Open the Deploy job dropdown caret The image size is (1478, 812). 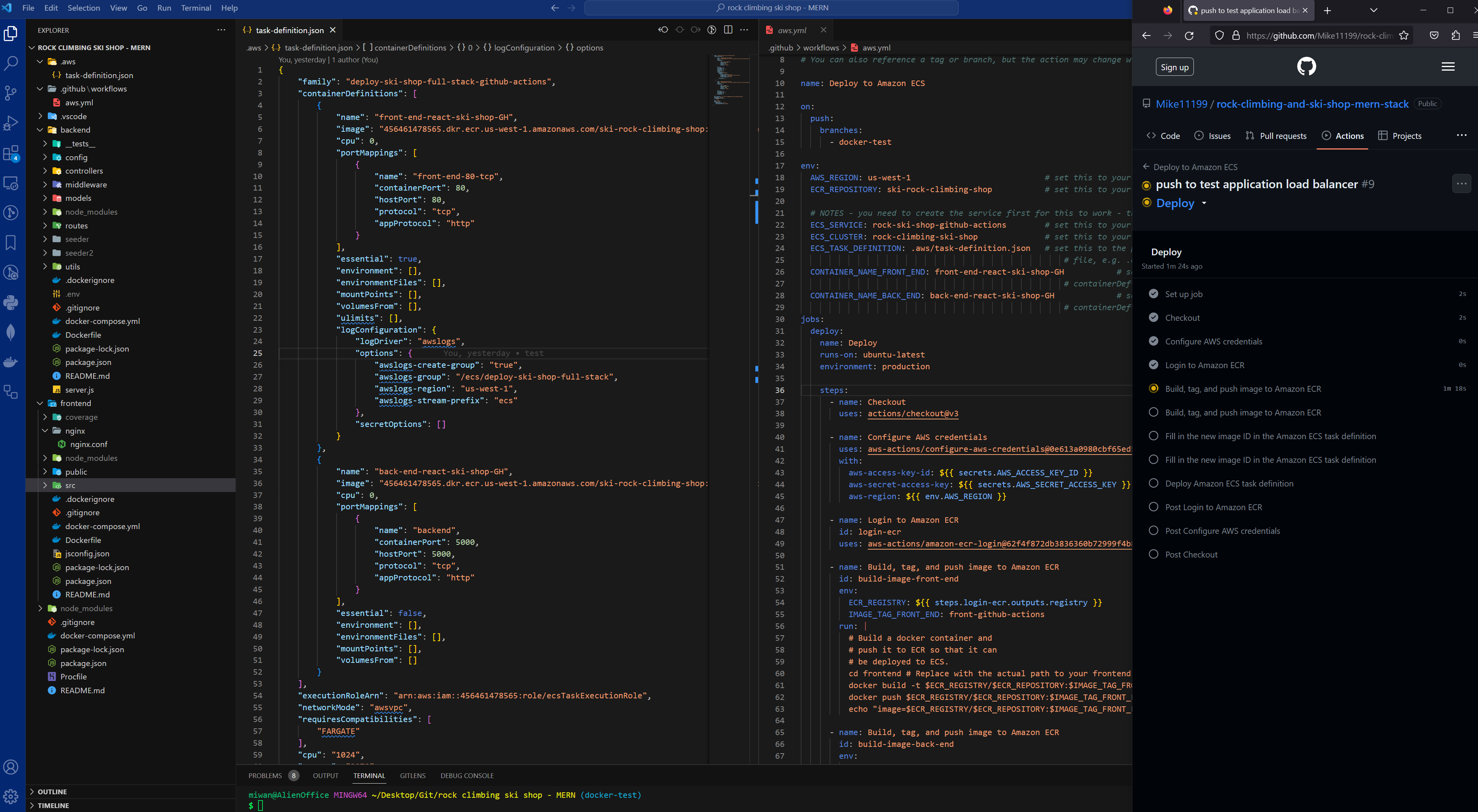coord(1204,203)
